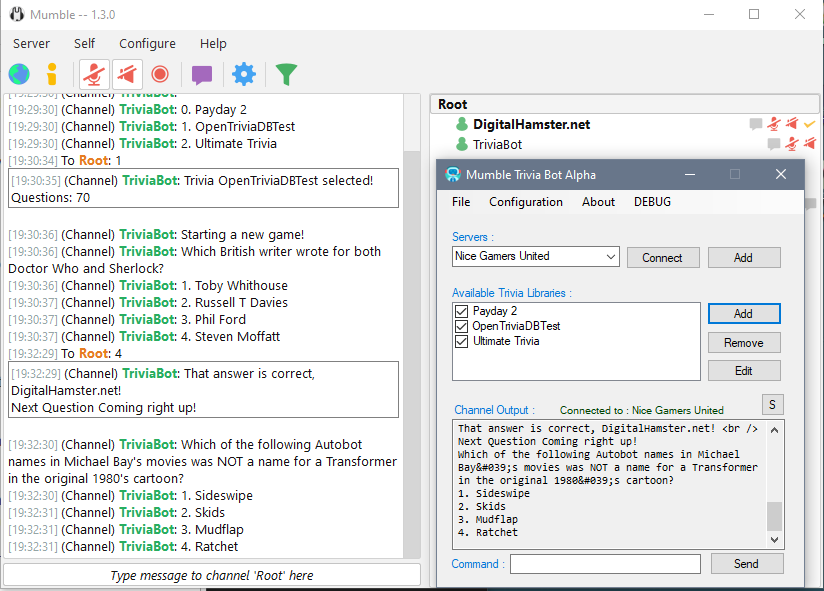
Task: Open the Configure menu in Mumble
Action: 147,43
